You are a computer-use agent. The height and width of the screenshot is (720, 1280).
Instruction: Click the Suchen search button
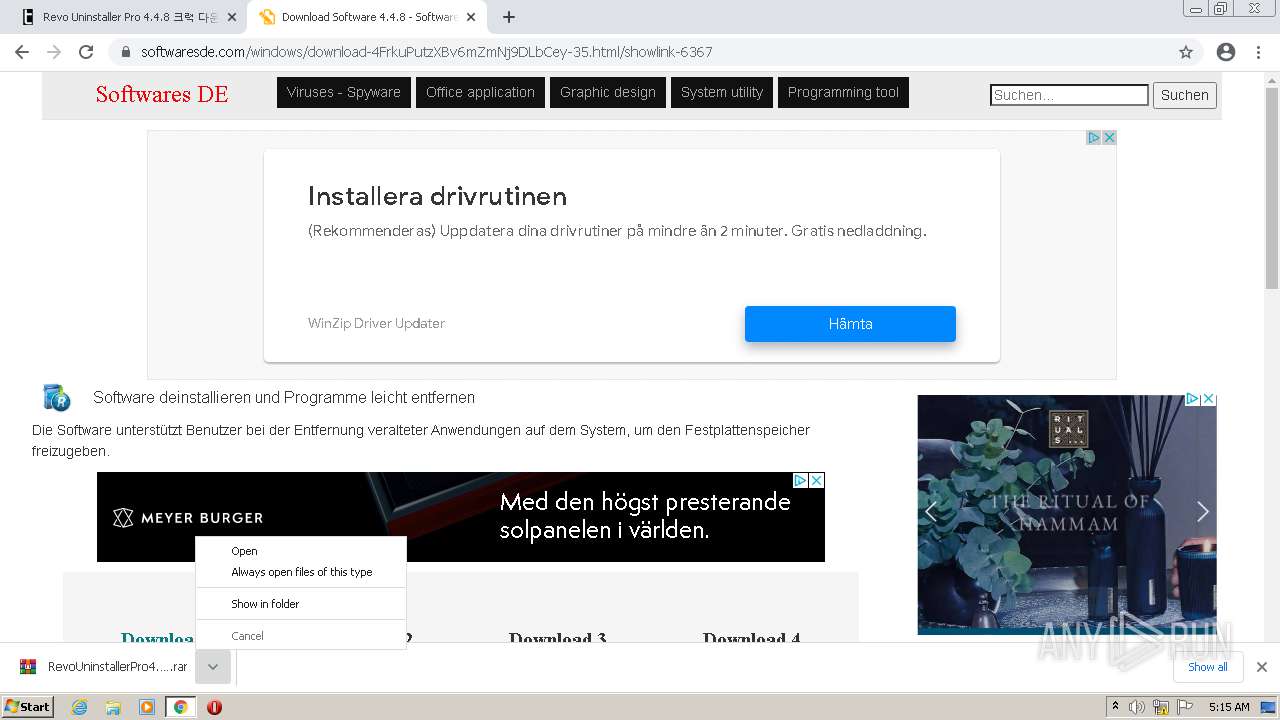(1185, 95)
